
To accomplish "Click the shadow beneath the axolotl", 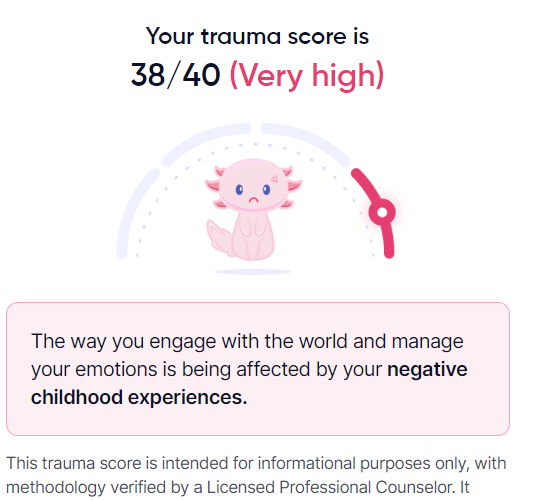I will coord(253,272).
